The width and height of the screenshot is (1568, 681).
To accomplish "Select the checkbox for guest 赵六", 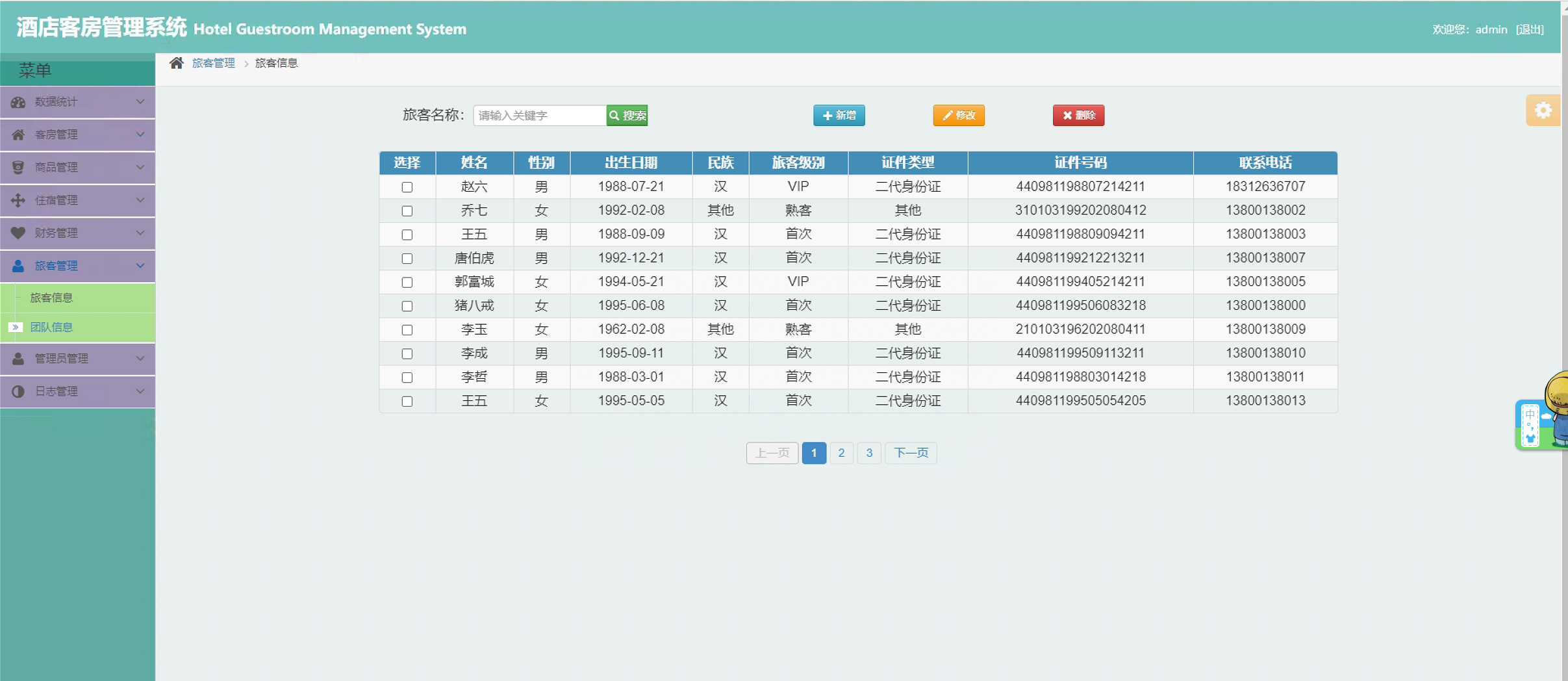I will click(x=407, y=187).
